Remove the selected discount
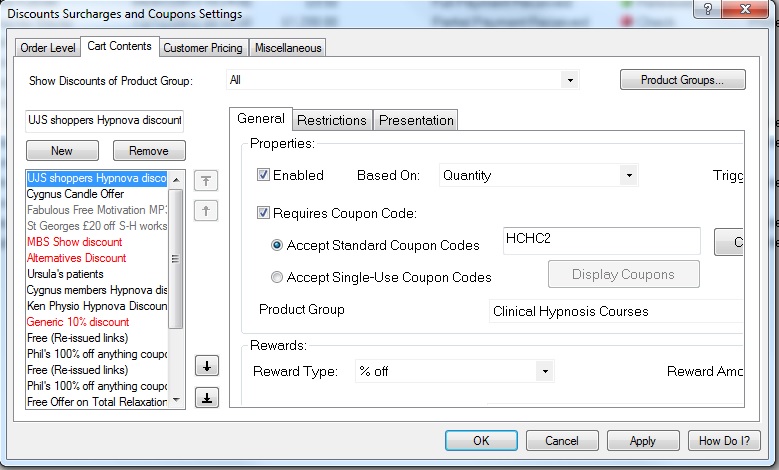The image size is (779, 470). pos(149,150)
